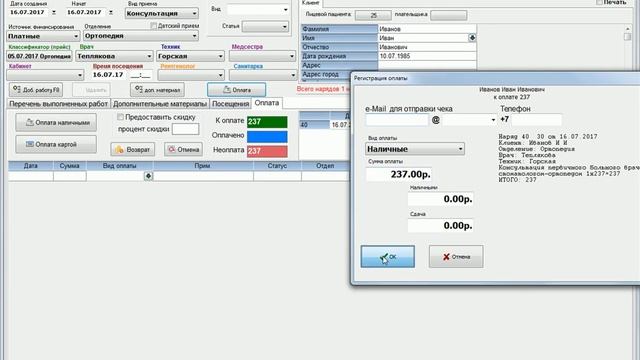Viewport: 640px width, 360px height.
Task: Open the Вид dropdown at top
Action: [x=258, y=9]
